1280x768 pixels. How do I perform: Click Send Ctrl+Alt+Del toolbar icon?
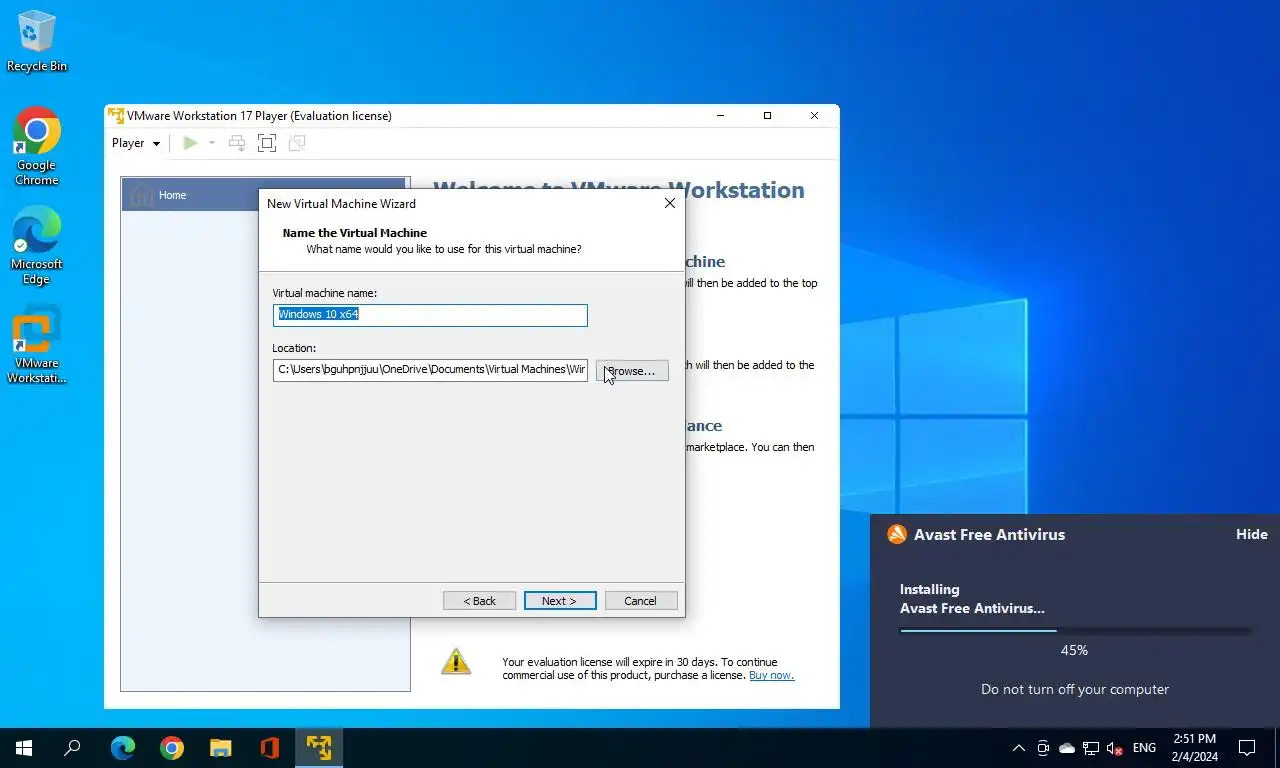coord(237,143)
